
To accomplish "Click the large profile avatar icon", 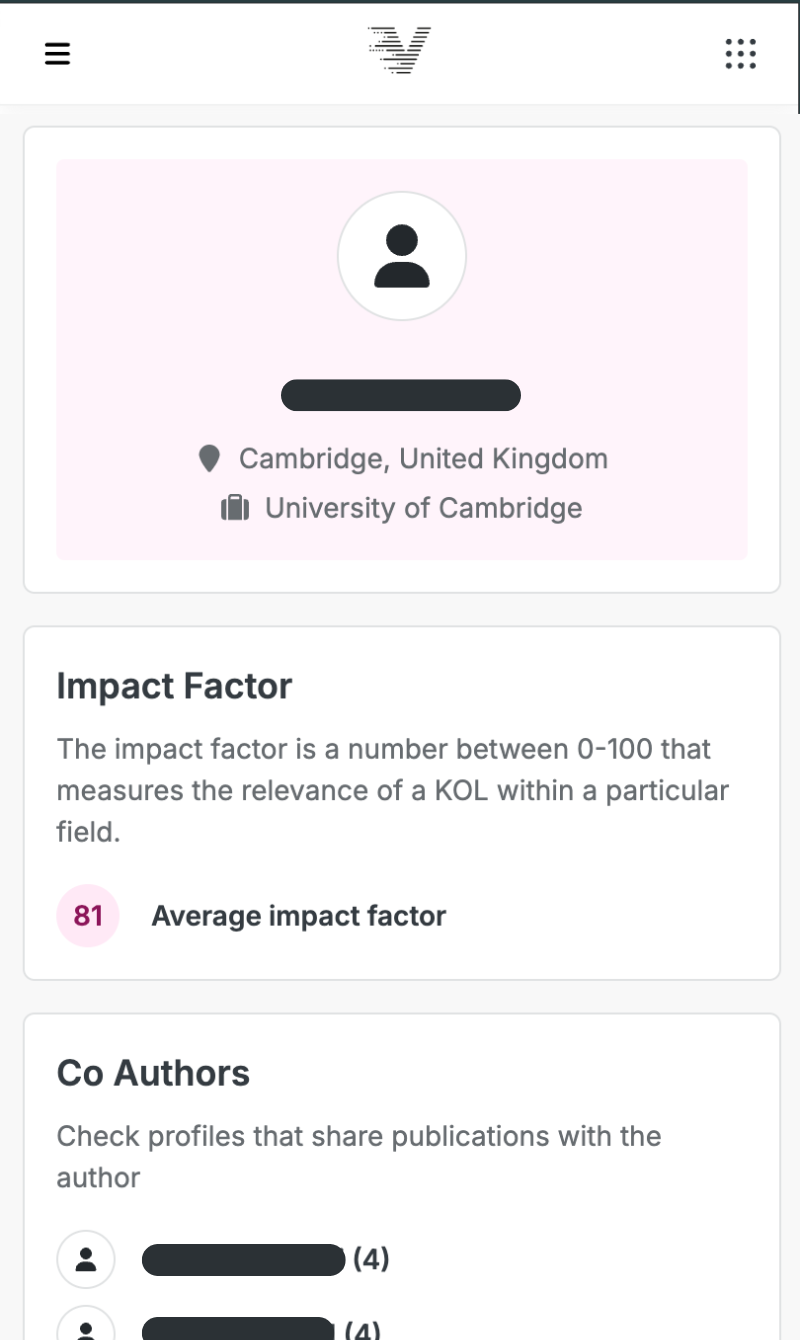I will 401,256.
